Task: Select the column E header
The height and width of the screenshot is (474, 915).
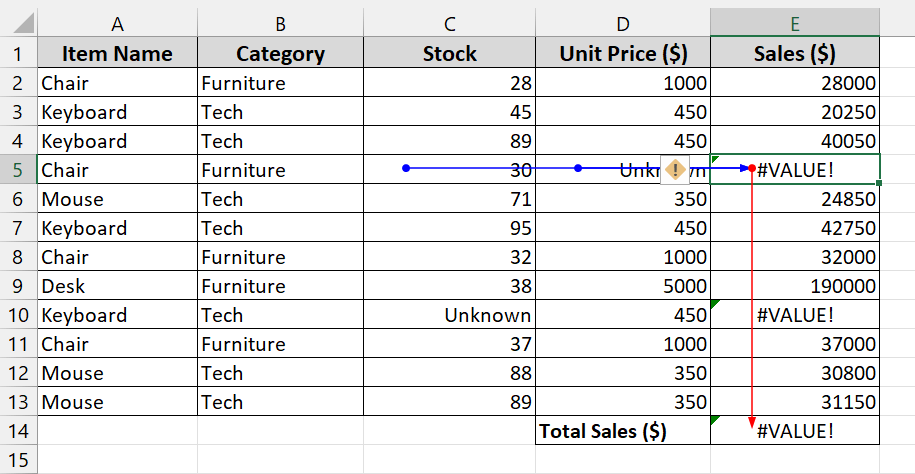Action: click(795, 23)
